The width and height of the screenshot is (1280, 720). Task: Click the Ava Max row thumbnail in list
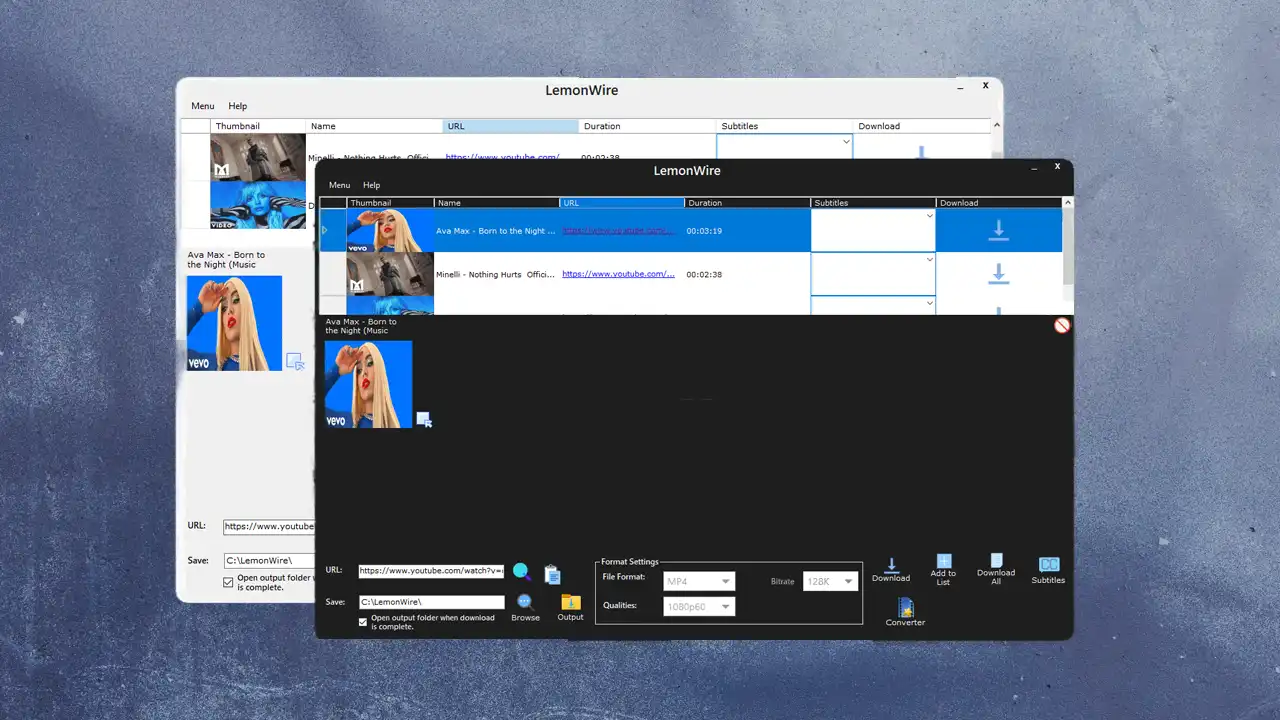(390, 230)
